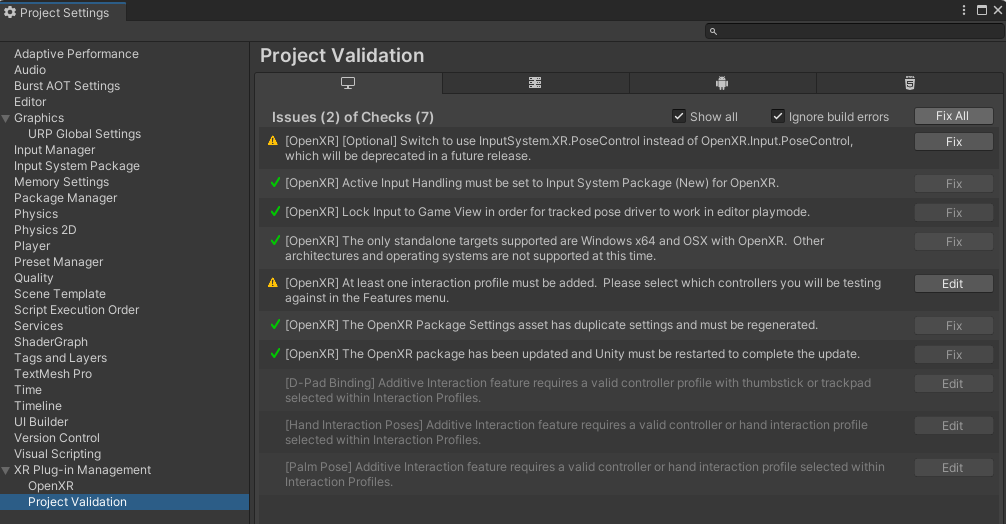Image resolution: width=1006 pixels, height=524 pixels.
Task: Click in the settings search field
Action: coord(855,31)
